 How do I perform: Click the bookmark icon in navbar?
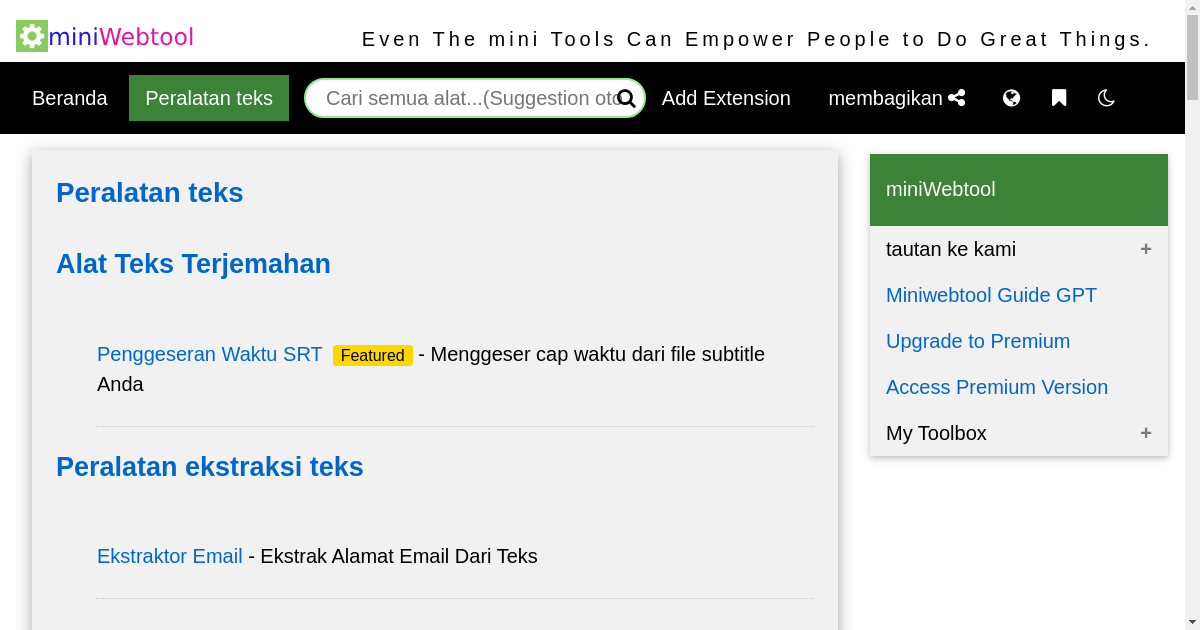tap(1059, 98)
